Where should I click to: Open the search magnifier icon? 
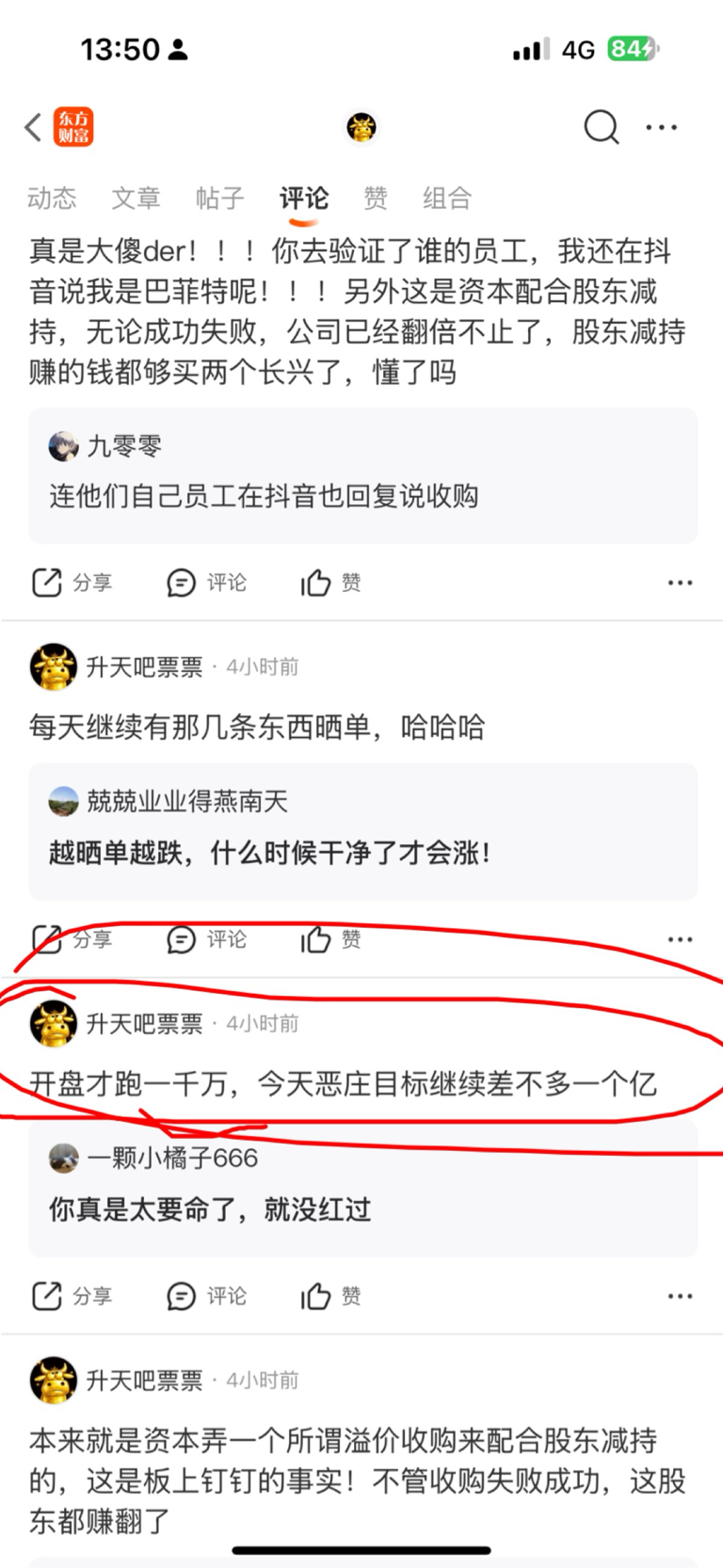point(602,127)
